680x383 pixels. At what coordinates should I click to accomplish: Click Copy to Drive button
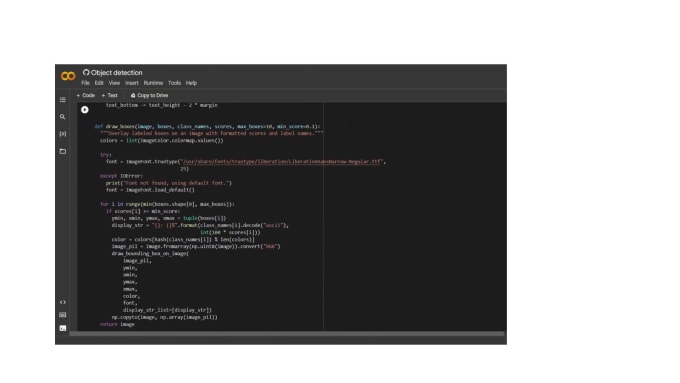coord(149,95)
